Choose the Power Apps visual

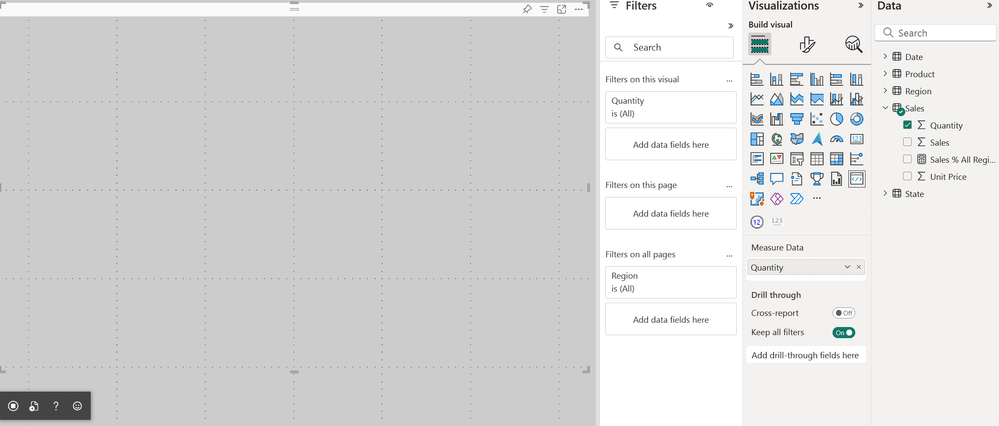(777, 199)
